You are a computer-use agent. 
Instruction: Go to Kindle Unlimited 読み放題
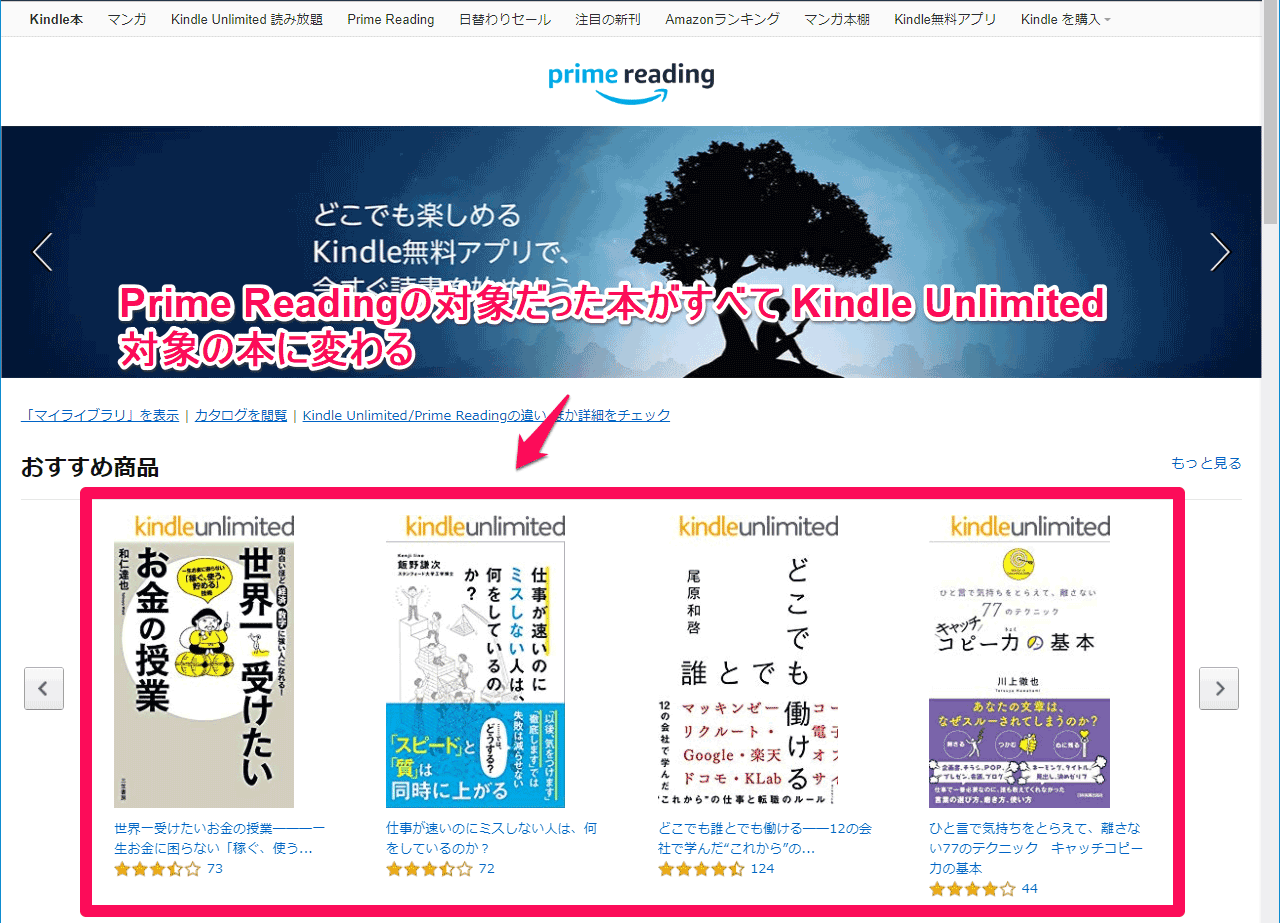click(x=247, y=19)
